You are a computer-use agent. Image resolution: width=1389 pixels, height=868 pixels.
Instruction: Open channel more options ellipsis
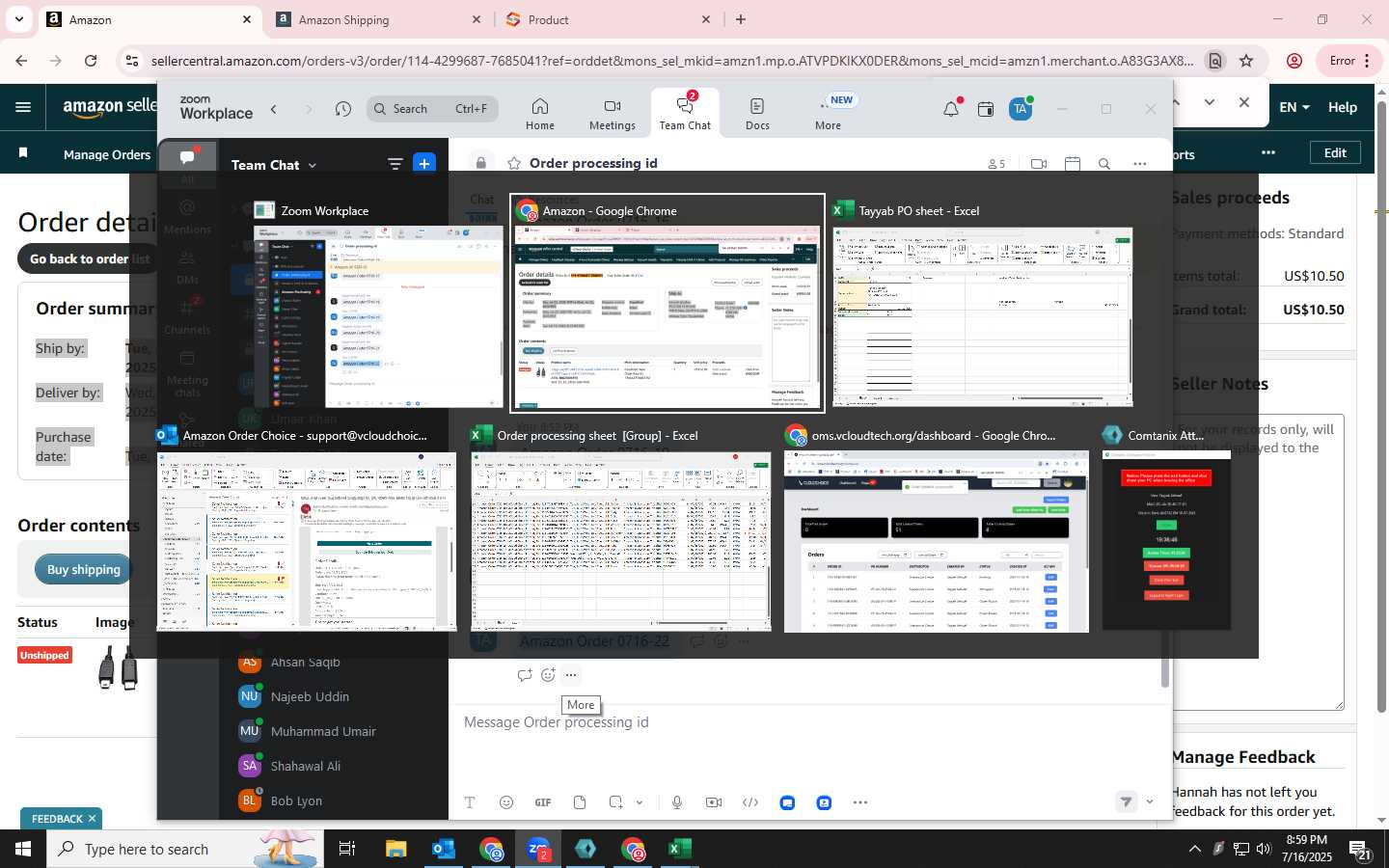(x=1140, y=164)
